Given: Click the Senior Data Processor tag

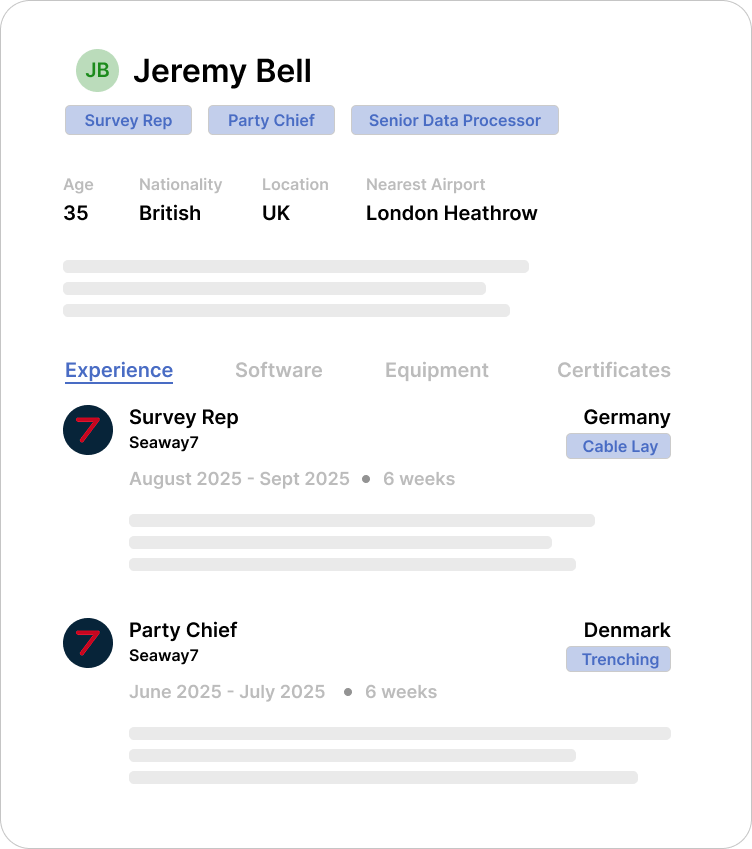Looking at the screenshot, I should (454, 120).
